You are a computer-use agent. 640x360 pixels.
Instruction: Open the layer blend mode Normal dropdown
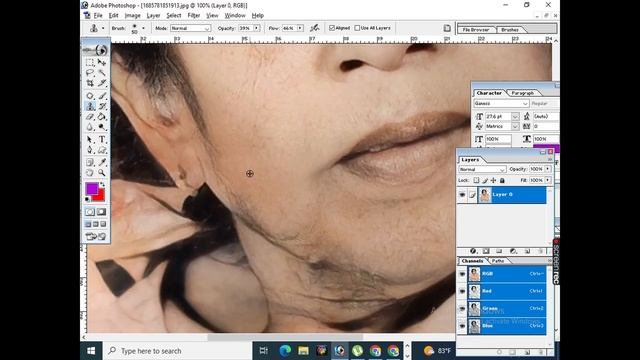[x=482, y=169]
